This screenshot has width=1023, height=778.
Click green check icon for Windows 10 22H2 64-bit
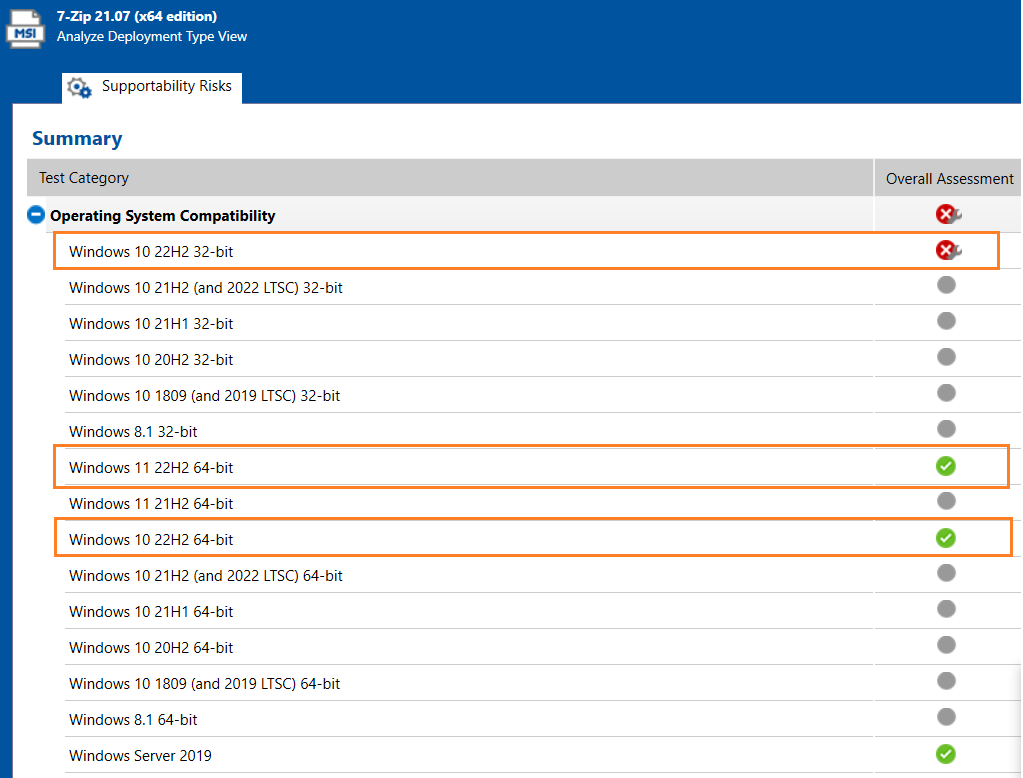point(946,538)
